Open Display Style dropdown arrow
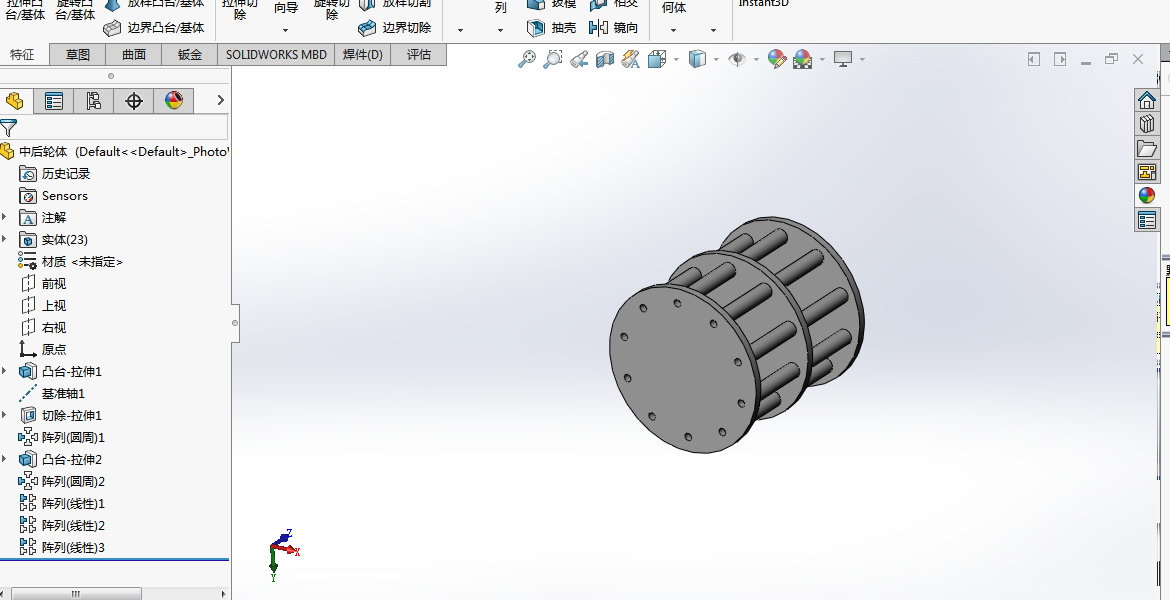Screen dimensions: 1170x600 (716, 59)
